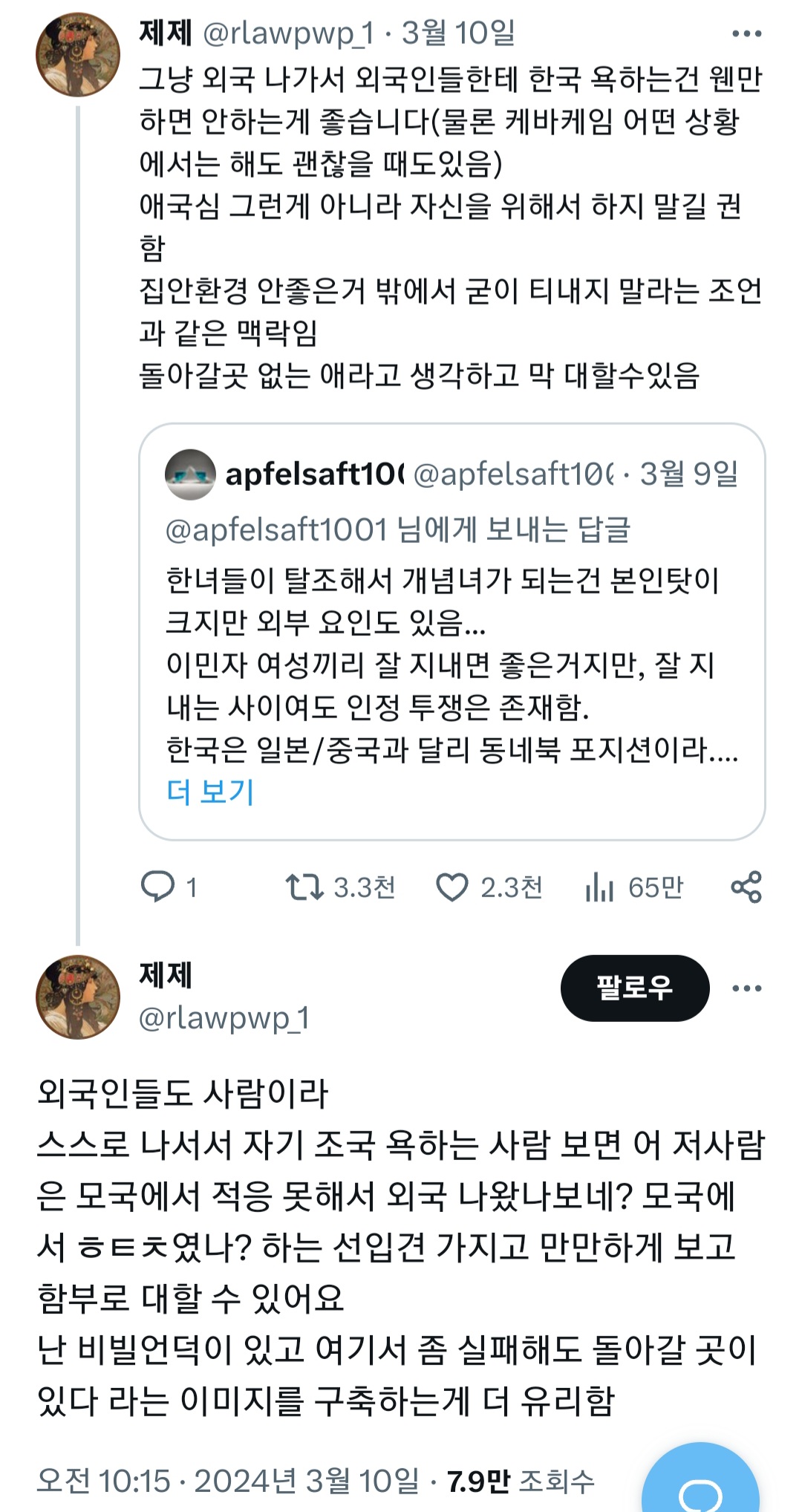The height and width of the screenshot is (1512, 802).
Task: Open the @apfelsaft1001 reply mention link
Action: point(276,530)
